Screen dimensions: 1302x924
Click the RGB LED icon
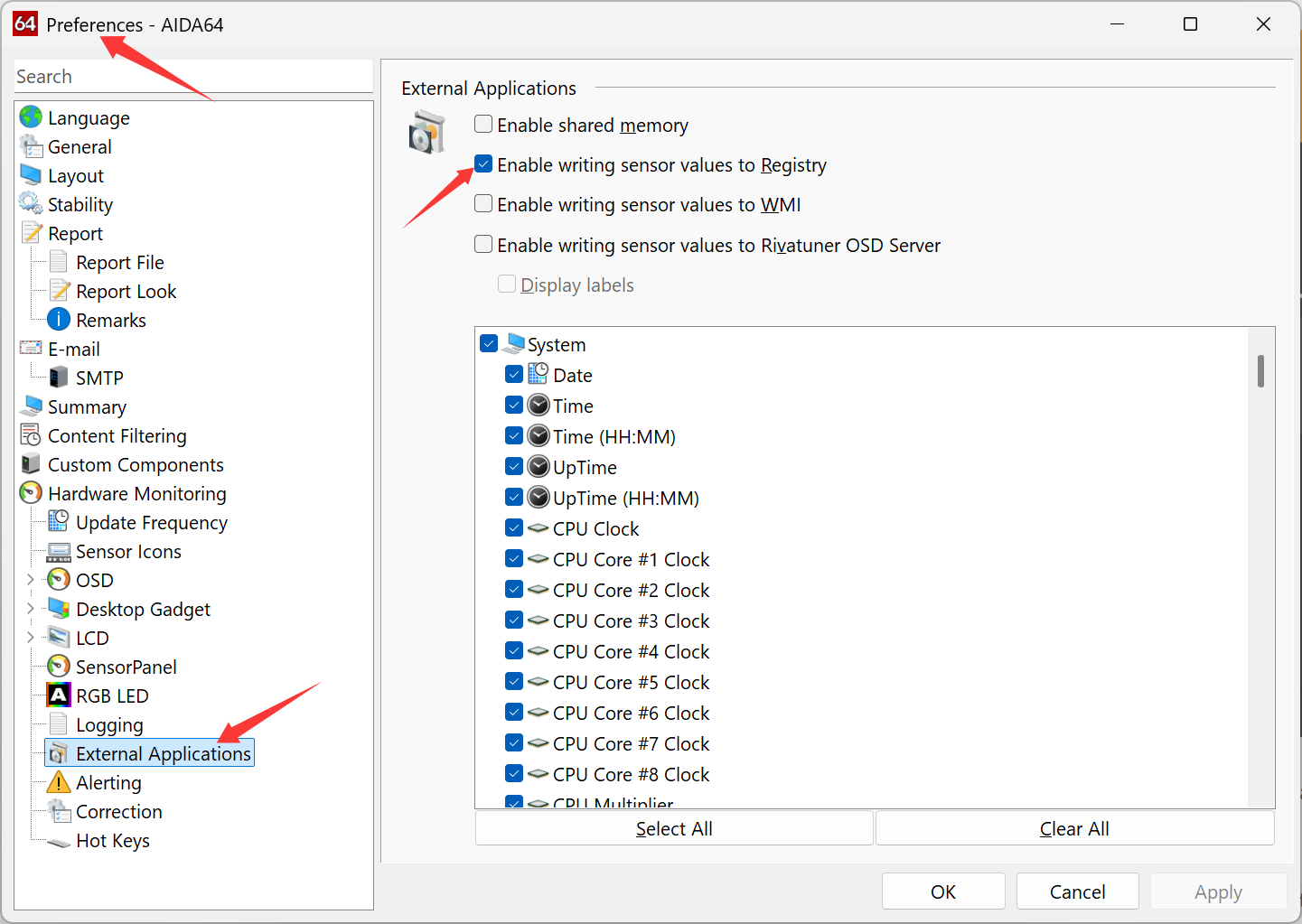coord(59,695)
